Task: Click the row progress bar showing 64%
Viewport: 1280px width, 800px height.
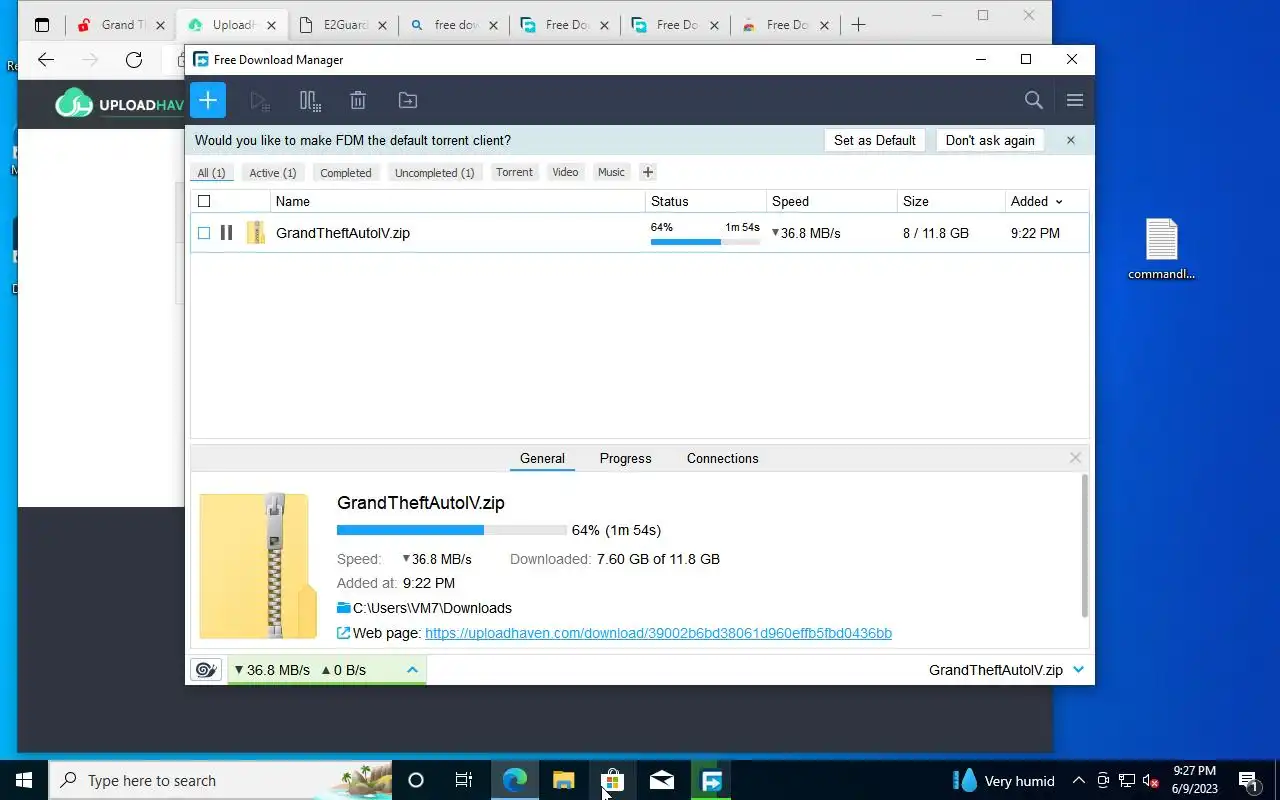Action: click(705, 241)
